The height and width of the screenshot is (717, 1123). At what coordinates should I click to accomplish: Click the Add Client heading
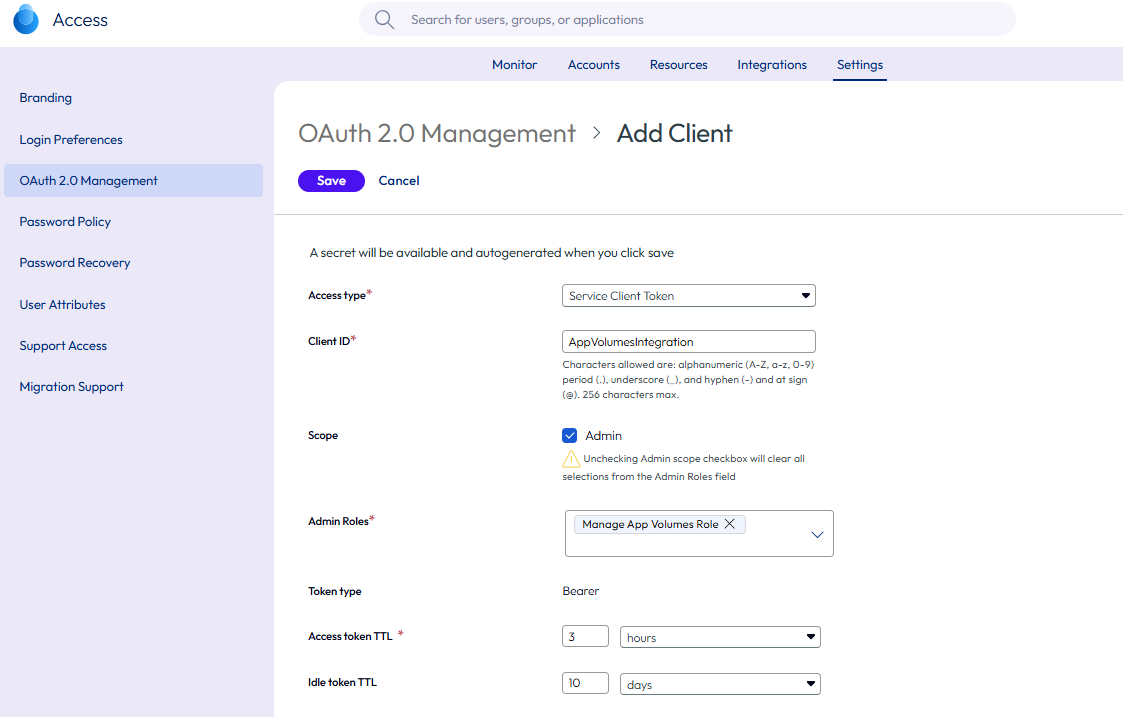pos(675,133)
